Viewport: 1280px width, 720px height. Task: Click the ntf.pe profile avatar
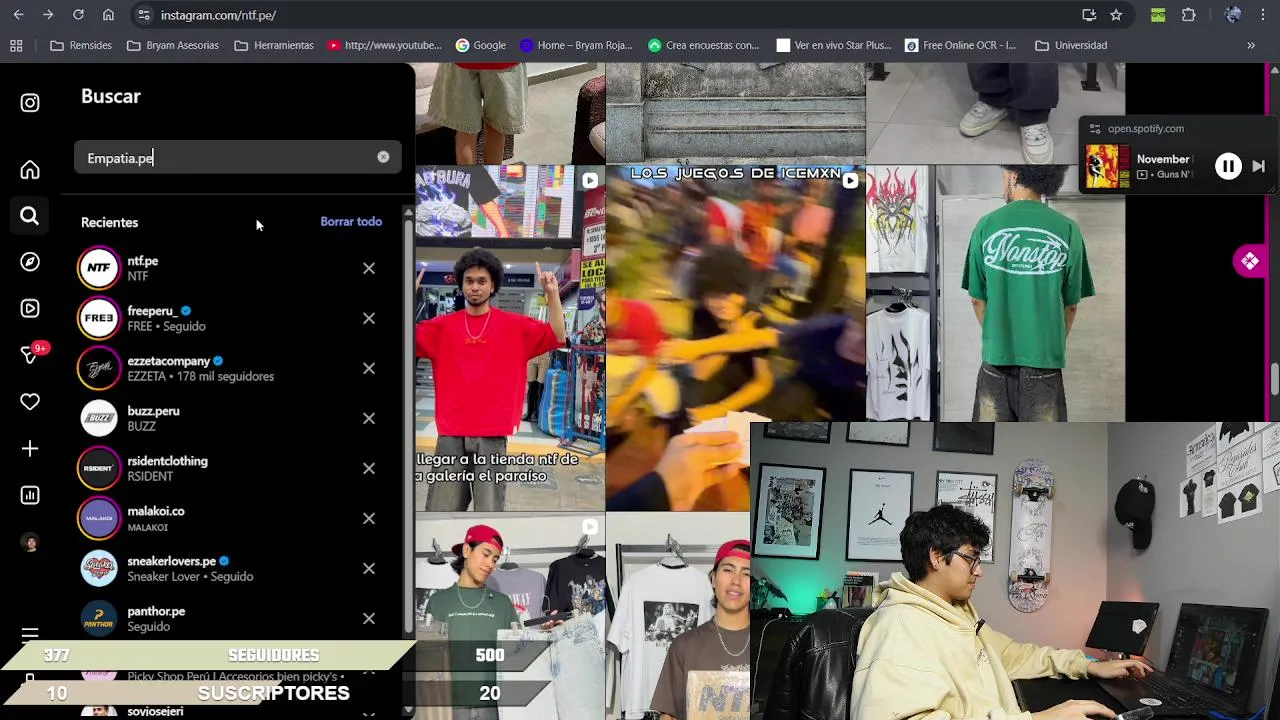(99, 268)
